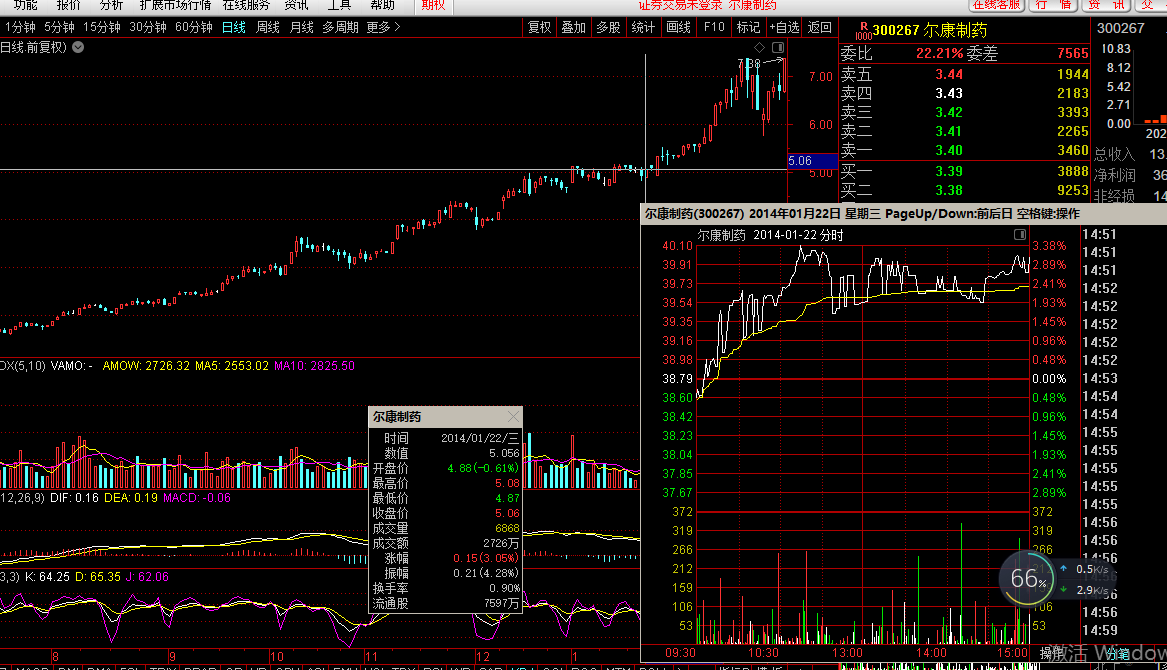
Task: Select the 周线 weekly period tab
Action: (x=268, y=28)
